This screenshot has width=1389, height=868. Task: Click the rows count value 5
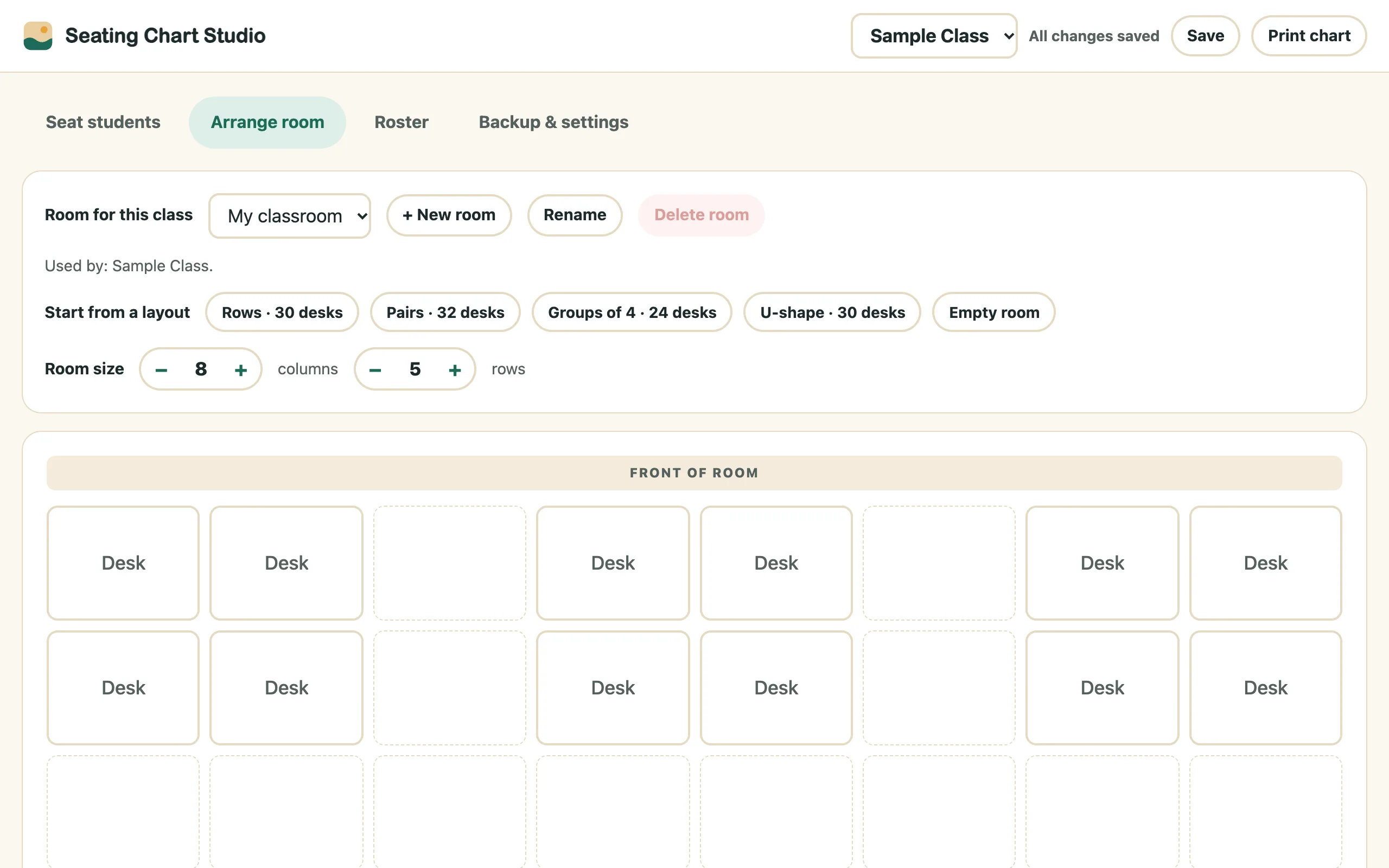pyautogui.click(x=415, y=369)
